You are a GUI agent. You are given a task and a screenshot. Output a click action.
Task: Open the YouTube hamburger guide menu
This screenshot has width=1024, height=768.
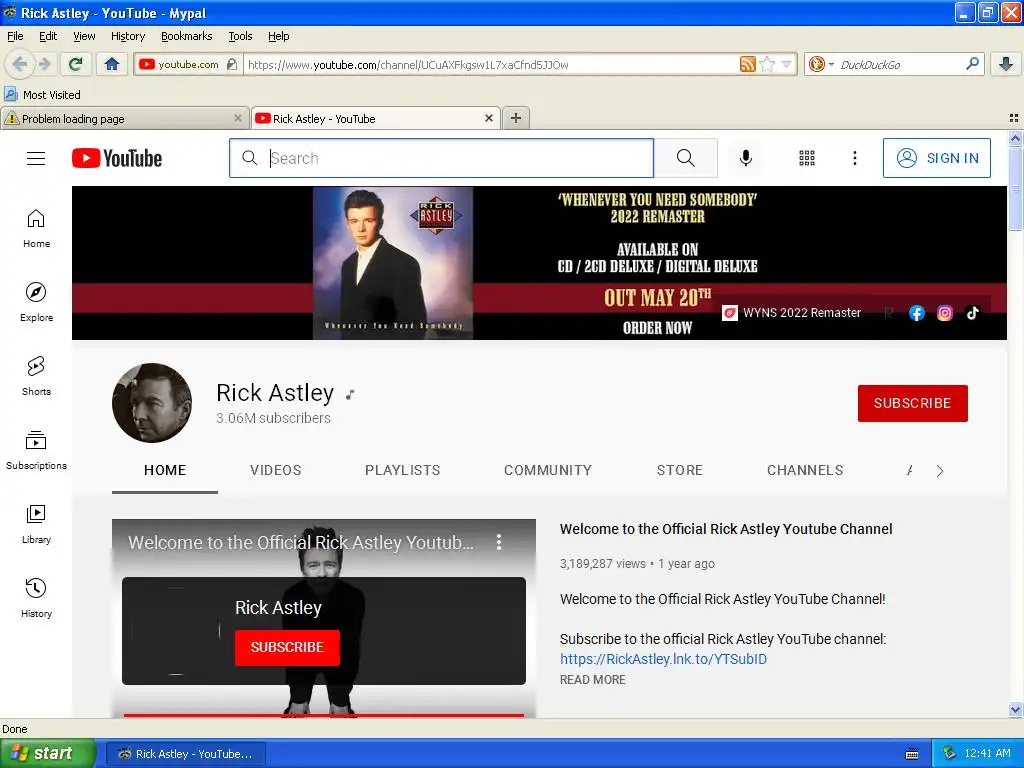pos(36,158)
